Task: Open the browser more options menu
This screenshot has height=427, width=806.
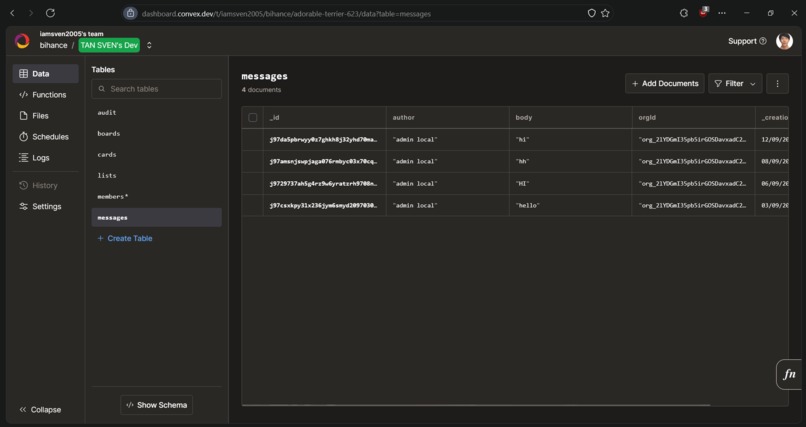Action: [x=722, y=13]
